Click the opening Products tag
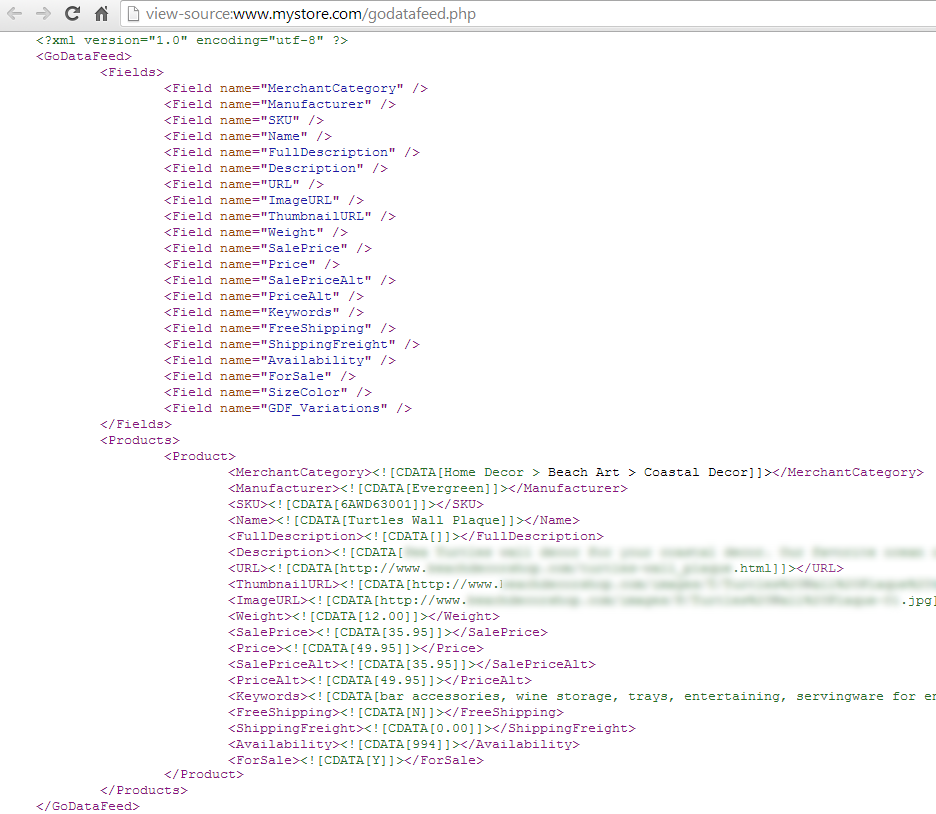936x814 pixels. point(140,440)
